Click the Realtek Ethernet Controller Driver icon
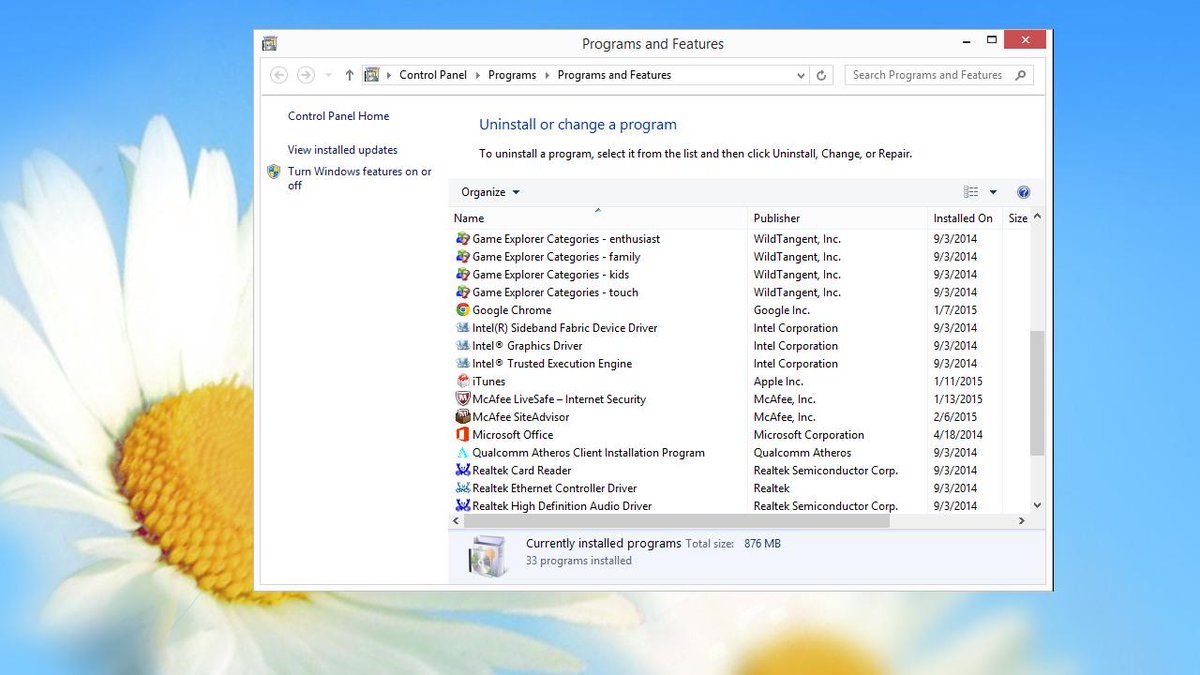This screenshot has height=675, width=1200. tap(463, 488)
